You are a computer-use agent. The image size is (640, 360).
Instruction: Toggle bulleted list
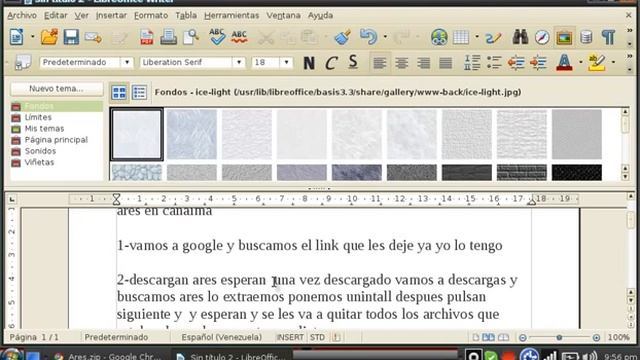click(494, 63)
